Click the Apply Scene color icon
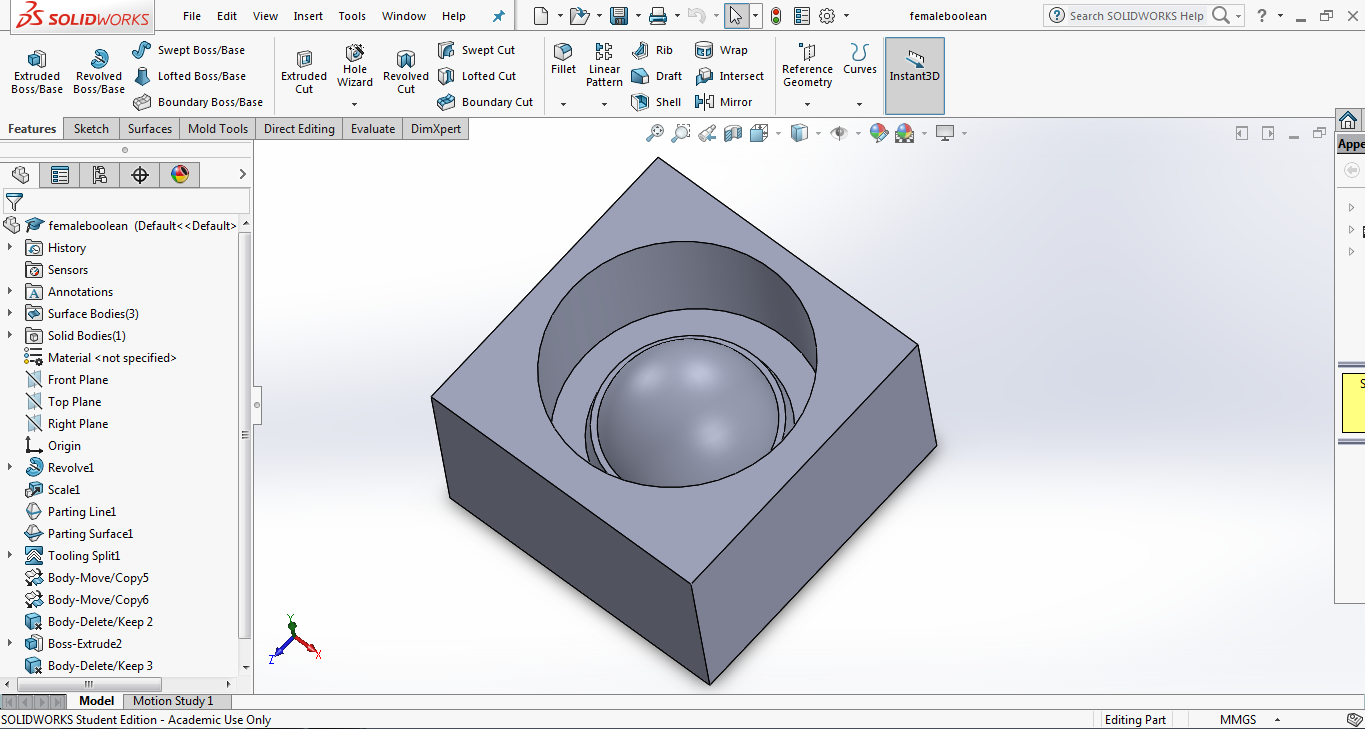This screenshot has width=1365, height=729. (905, 133)
